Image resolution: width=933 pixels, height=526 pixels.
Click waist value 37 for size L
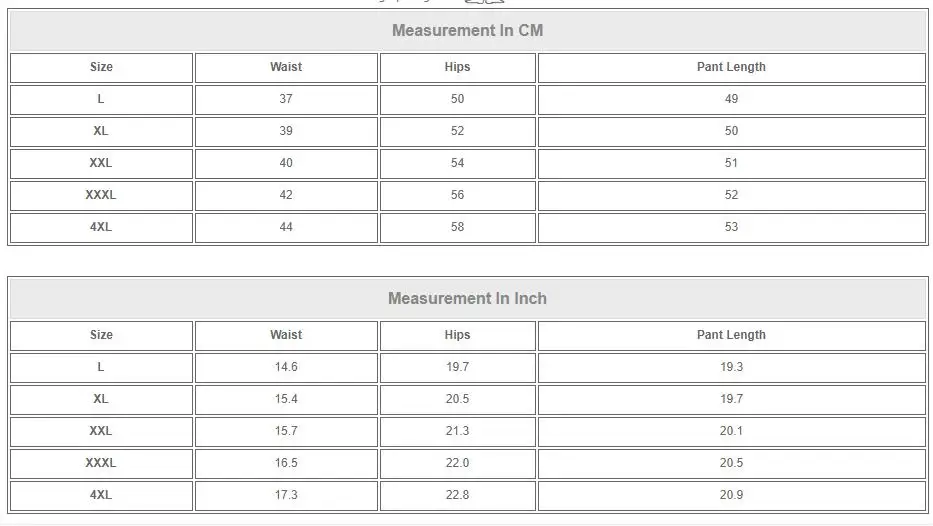286,99
